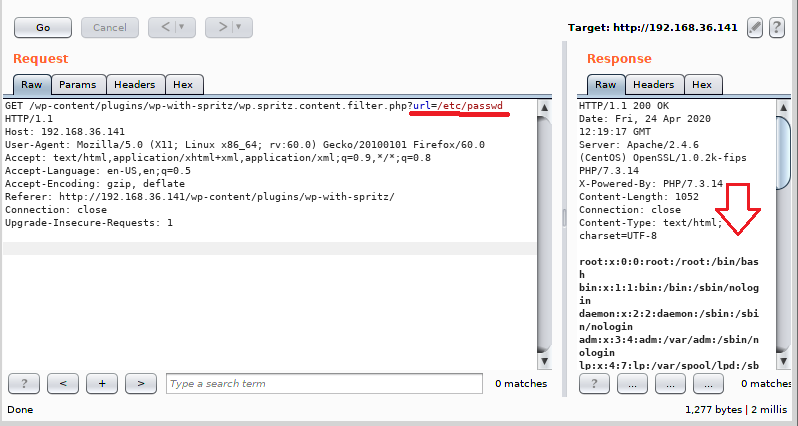Click the Host: 192.168.36.141 header line
The image size is (798, 426).
[65, 132]
